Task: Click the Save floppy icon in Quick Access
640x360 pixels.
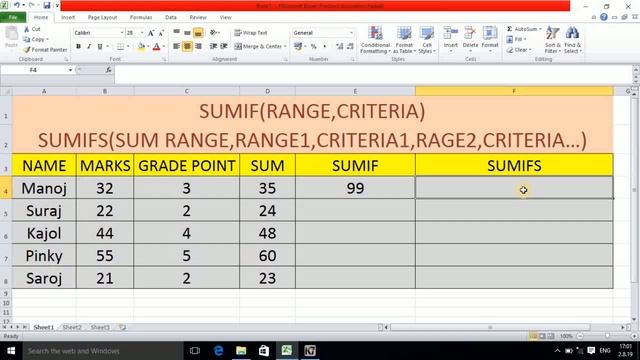Action: tap(47, 5)
